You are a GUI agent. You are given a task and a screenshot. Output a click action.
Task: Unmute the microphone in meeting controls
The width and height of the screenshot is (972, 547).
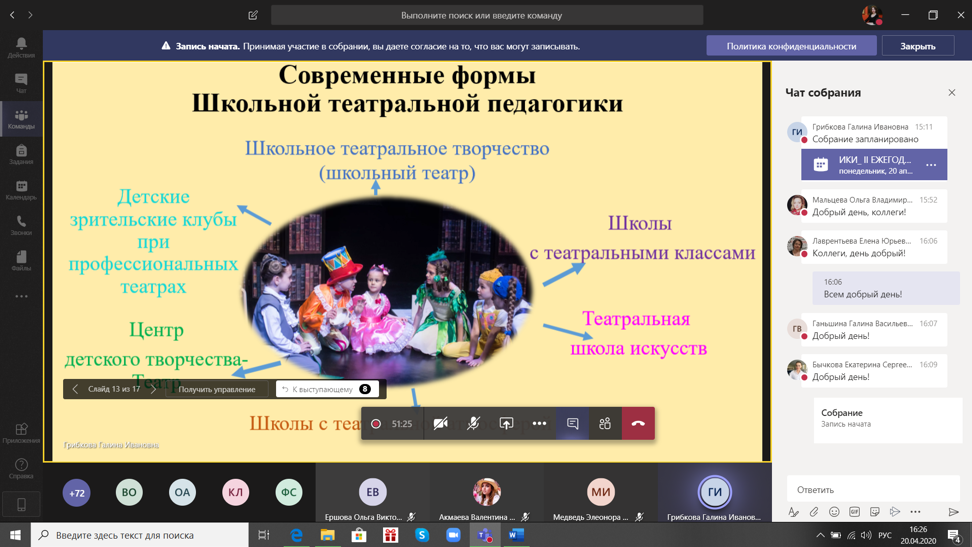473,424
